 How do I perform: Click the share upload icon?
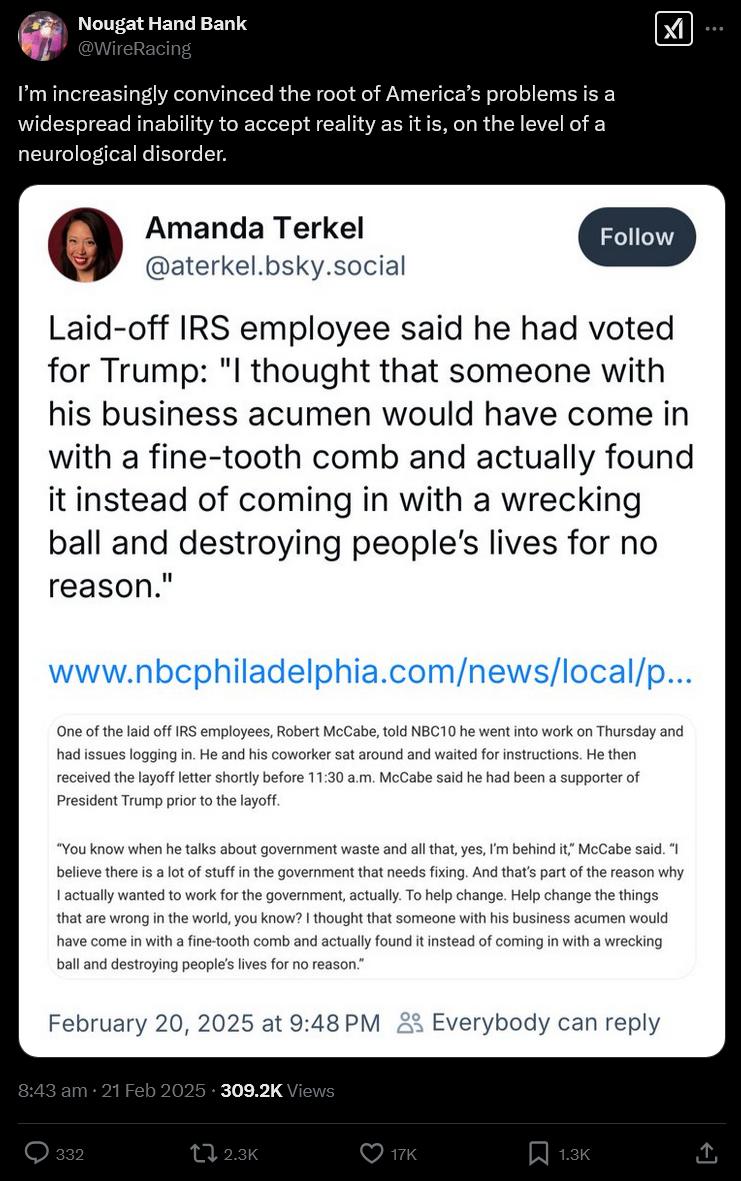point(705,1153)
